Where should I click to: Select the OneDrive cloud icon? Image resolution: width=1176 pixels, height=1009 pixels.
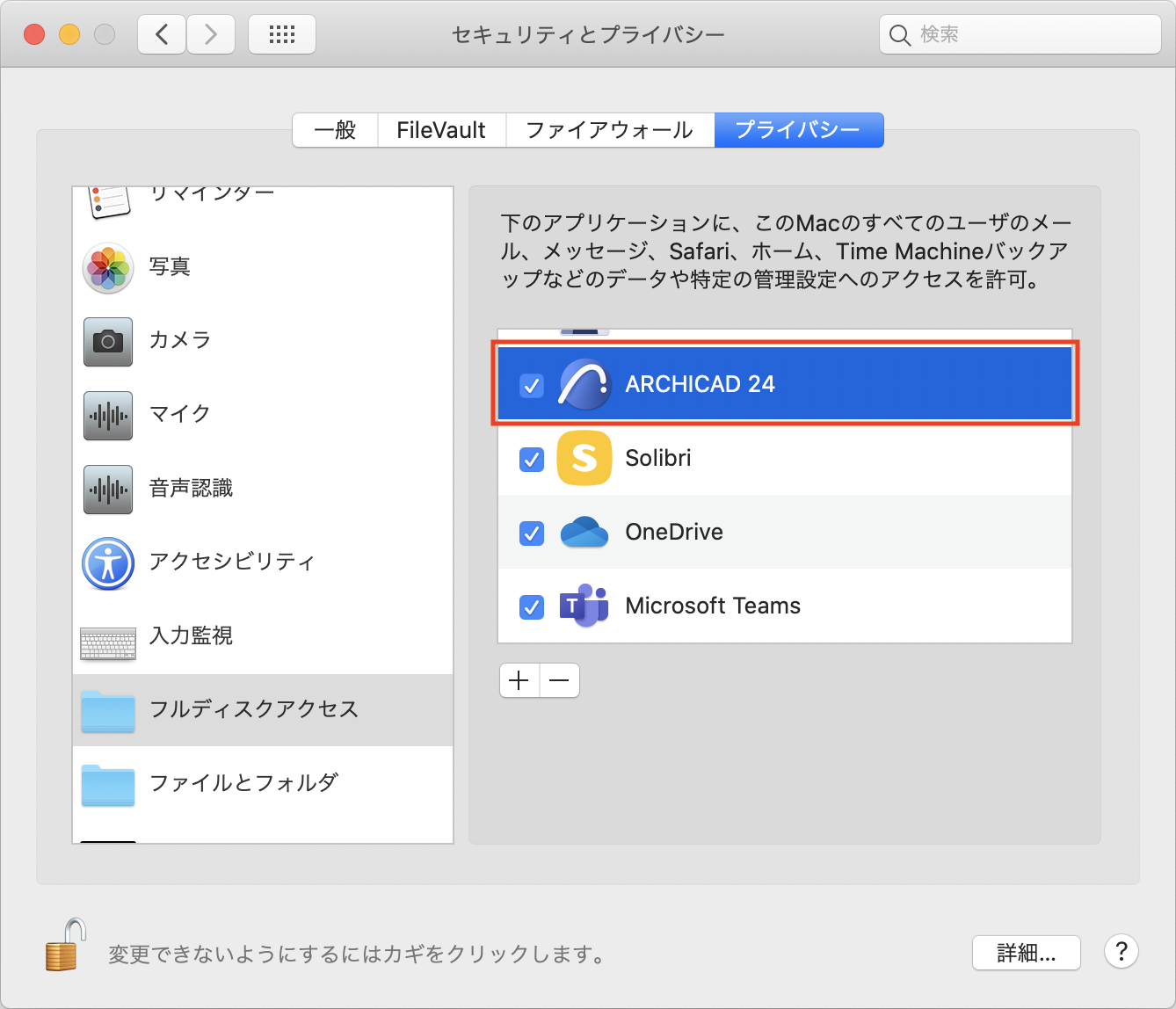(x=584, y=532)
